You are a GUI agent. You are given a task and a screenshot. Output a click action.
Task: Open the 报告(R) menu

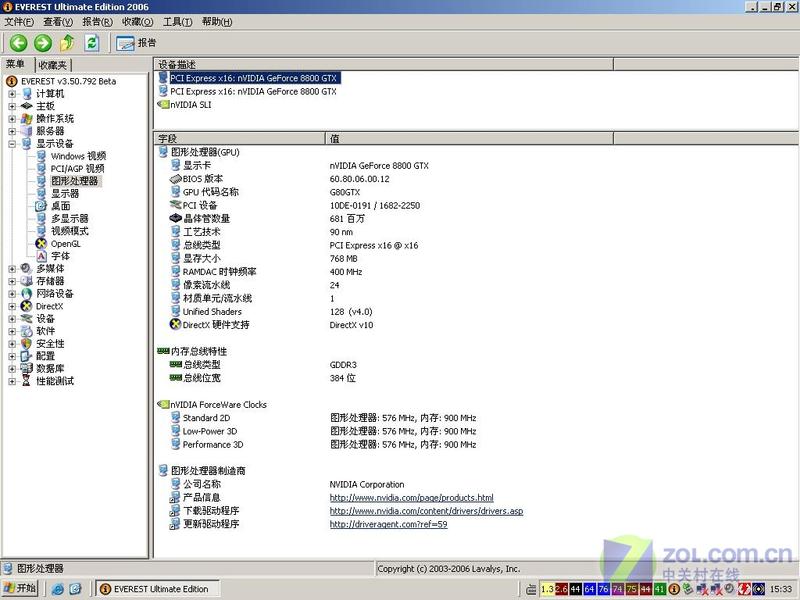pyautogui.click(x=97, y=21)
